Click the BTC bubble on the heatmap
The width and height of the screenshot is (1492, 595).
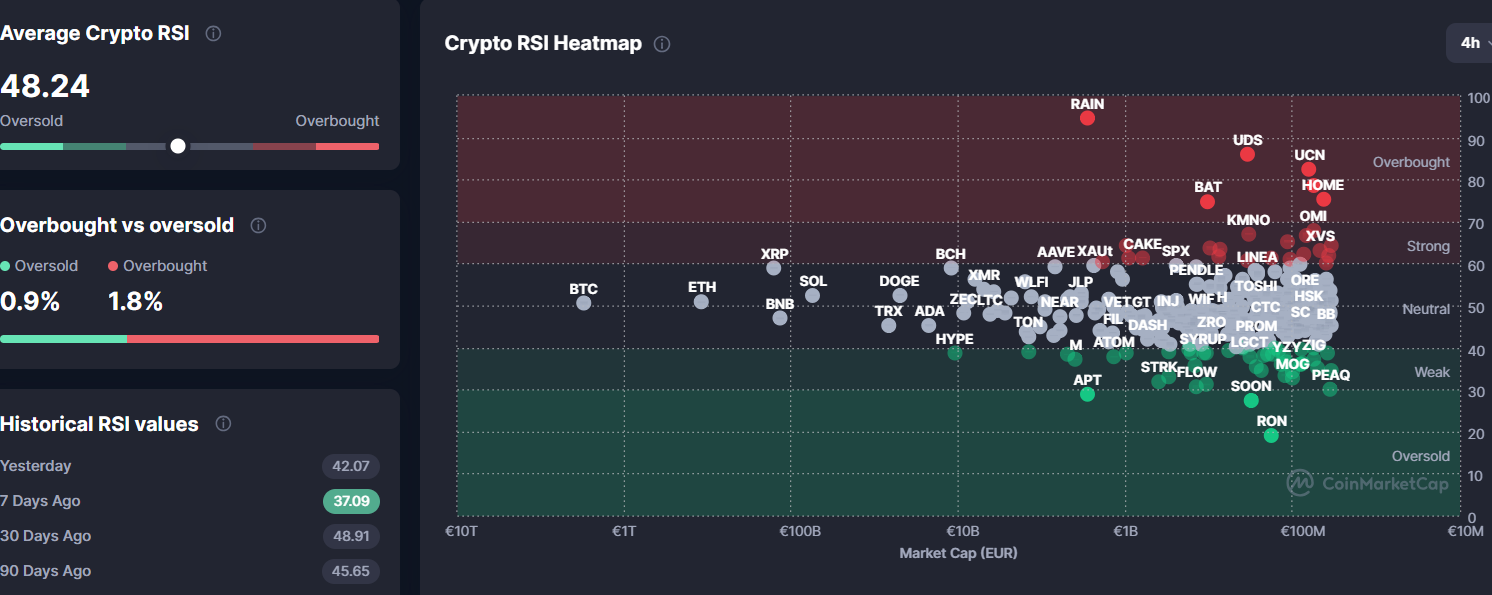(584, 302)
